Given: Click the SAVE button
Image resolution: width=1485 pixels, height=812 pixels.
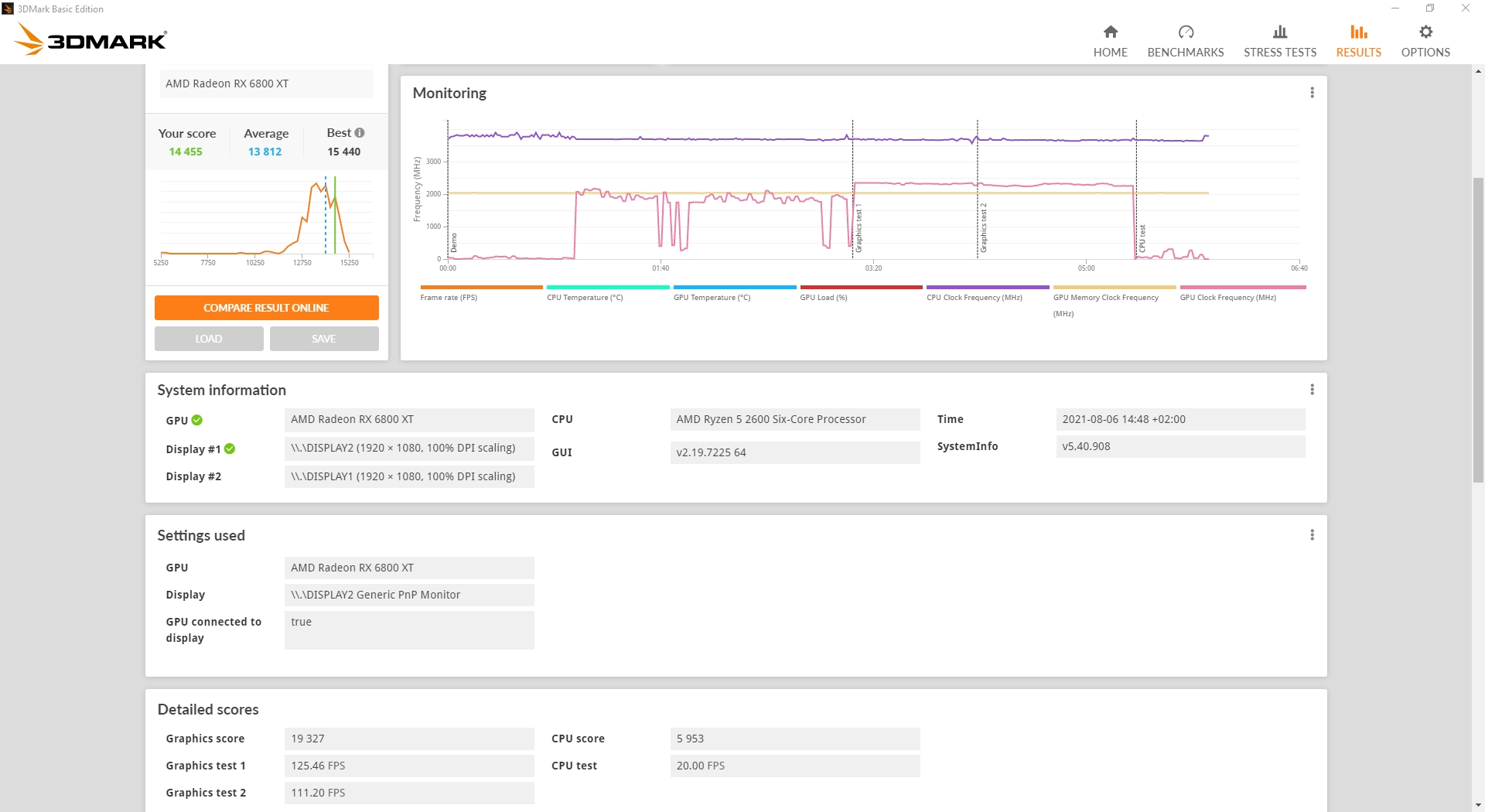Looking at the screenshot, I should [x=324, y=339].
